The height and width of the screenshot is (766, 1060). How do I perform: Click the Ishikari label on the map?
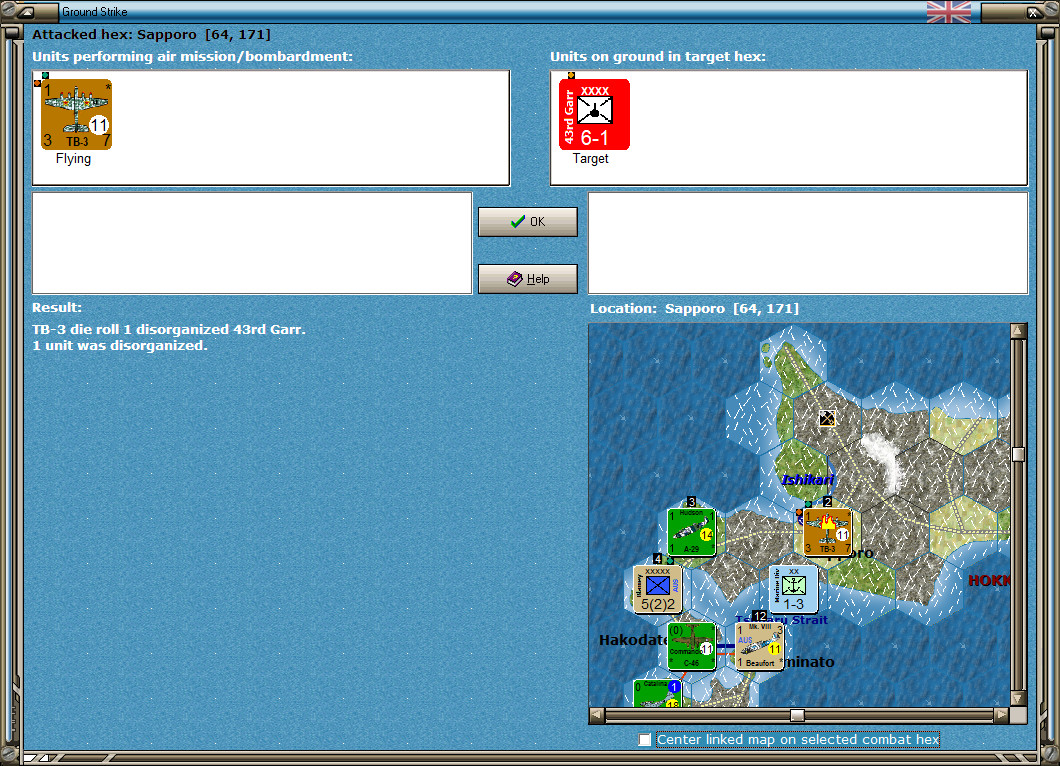click(807, 480)
